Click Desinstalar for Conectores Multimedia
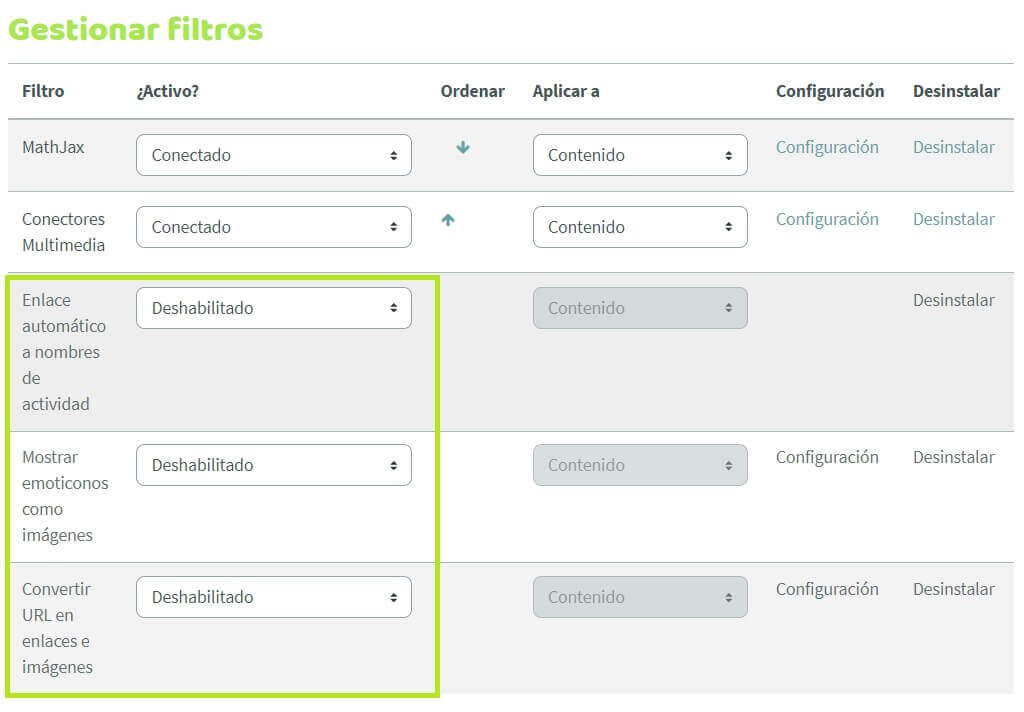1024x712 pixels. (953, 219)
